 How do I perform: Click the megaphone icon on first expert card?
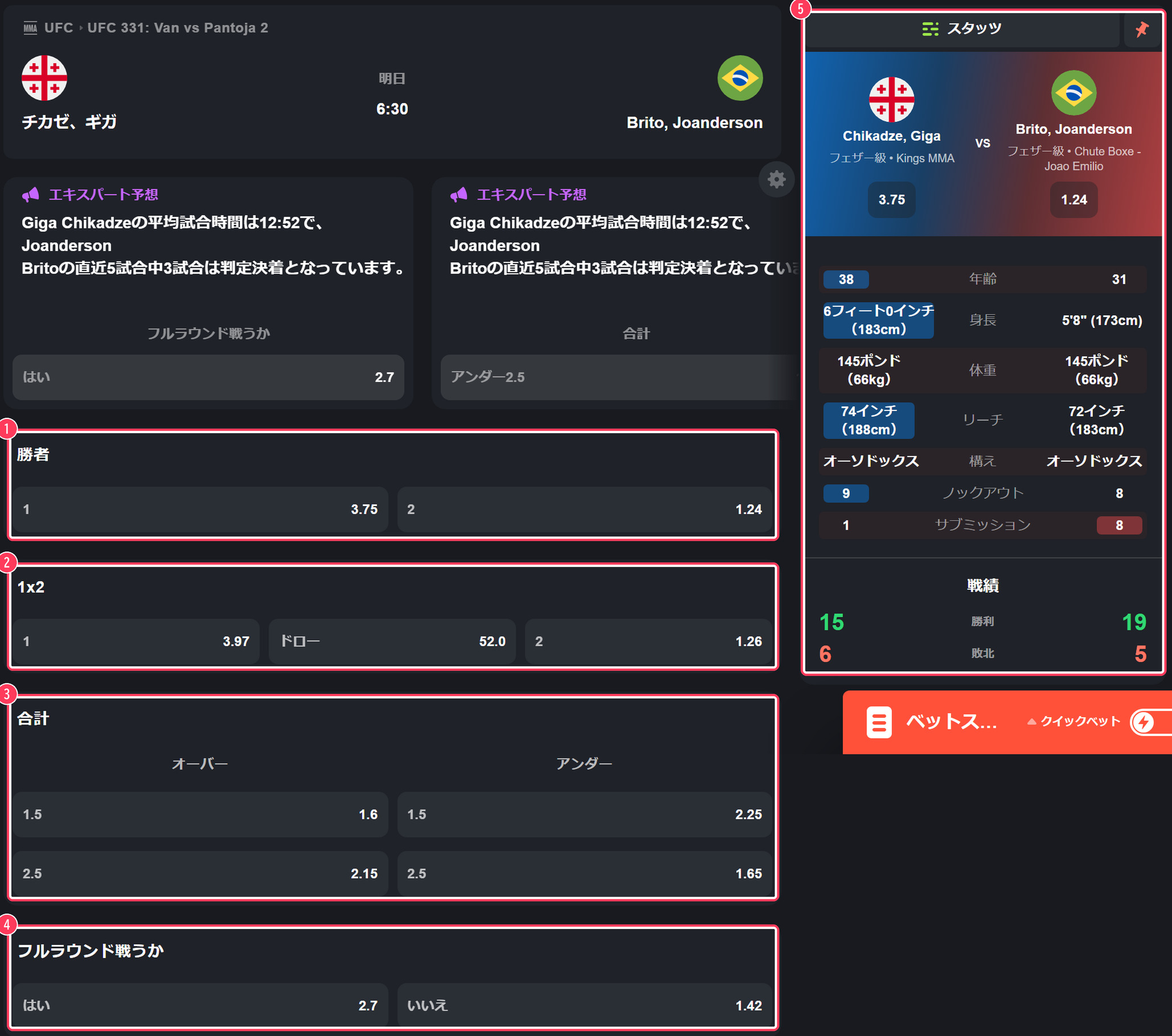(30, 195)
